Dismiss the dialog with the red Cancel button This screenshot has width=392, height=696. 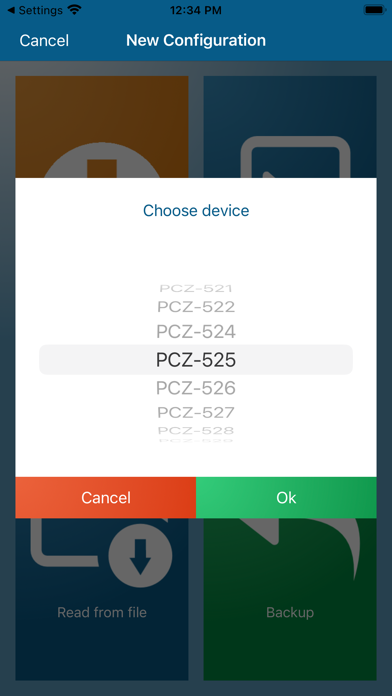coord(106,498)
